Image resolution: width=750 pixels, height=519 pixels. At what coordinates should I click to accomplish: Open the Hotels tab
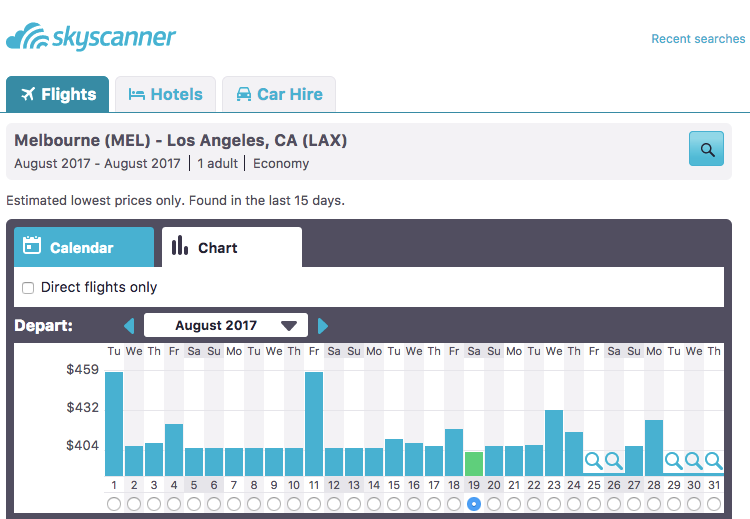point(165,94)
